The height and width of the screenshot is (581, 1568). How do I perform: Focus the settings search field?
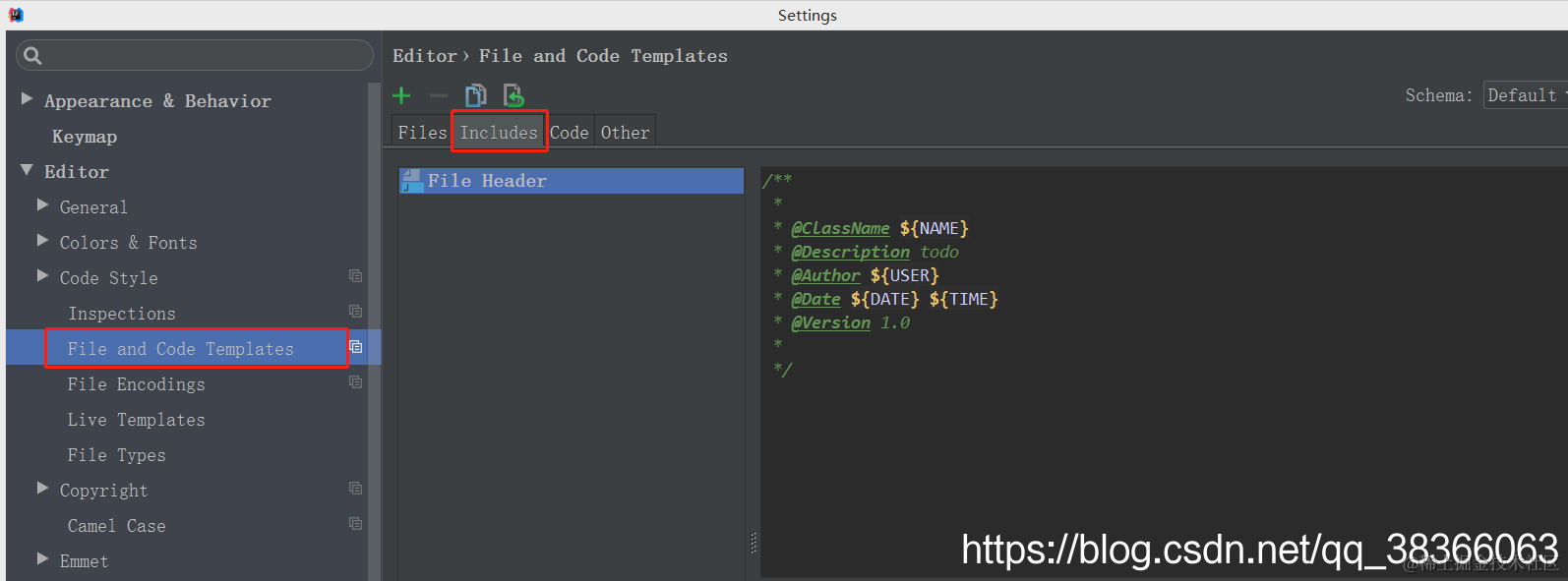[195, 55]
